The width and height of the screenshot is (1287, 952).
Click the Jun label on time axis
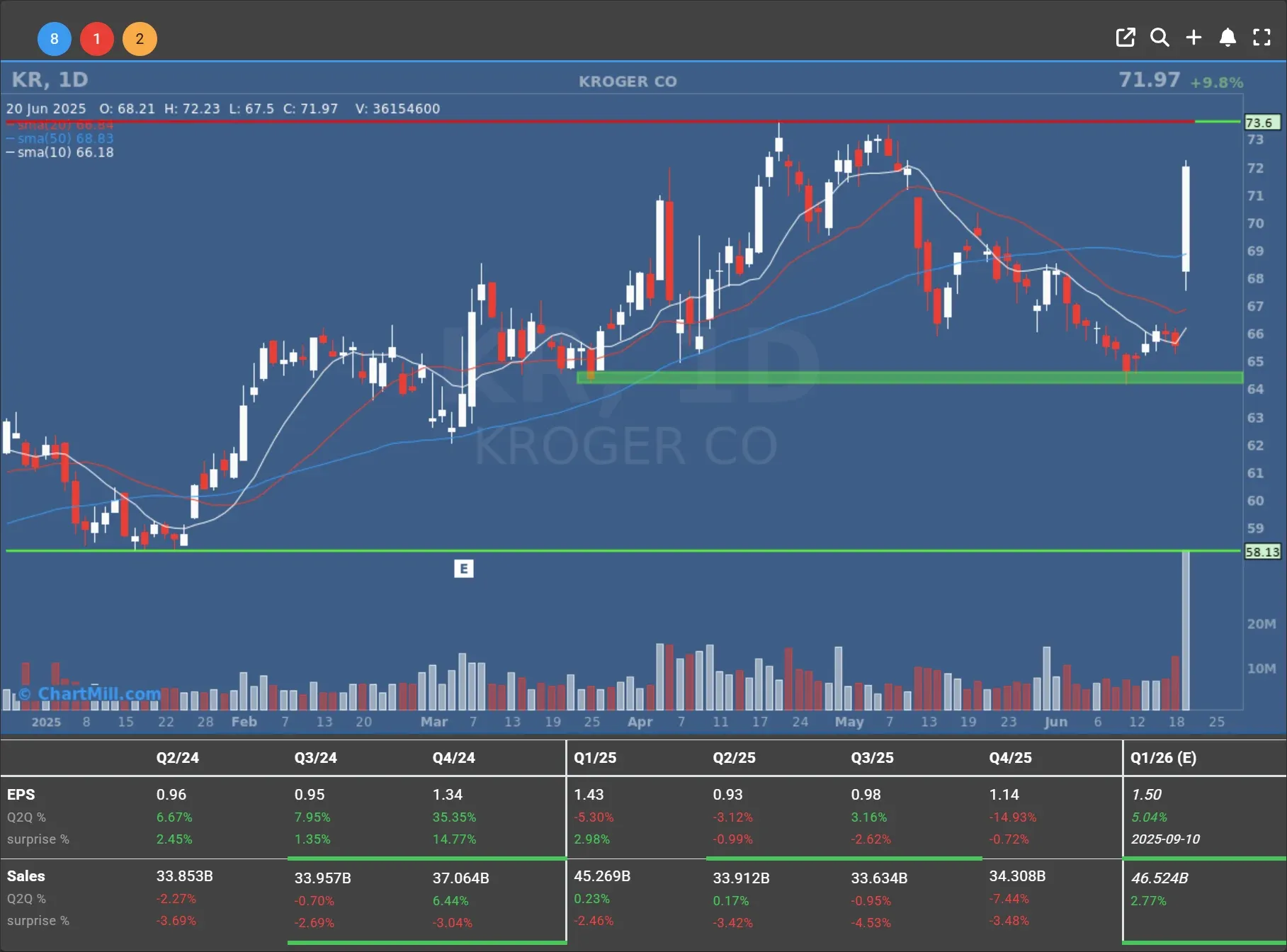point(1055,721)
